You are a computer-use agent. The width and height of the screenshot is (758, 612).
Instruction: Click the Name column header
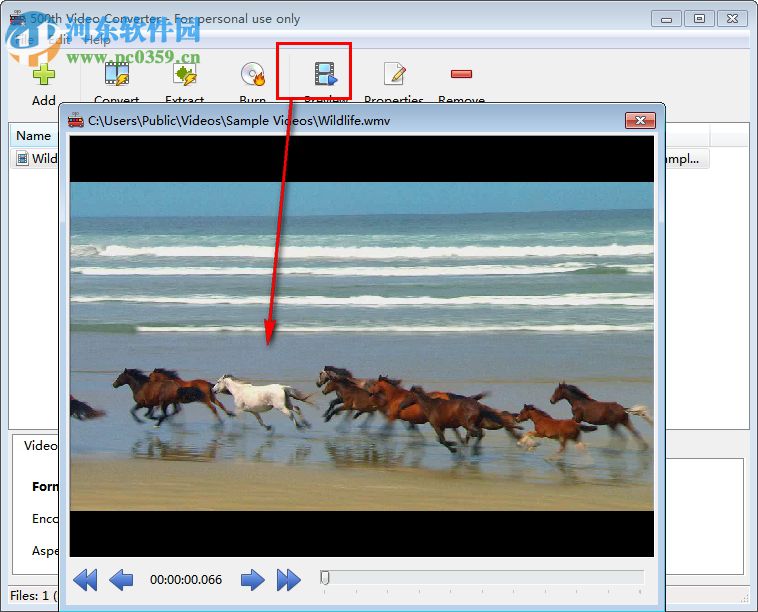pyautogui.click(x=33, y=136)
